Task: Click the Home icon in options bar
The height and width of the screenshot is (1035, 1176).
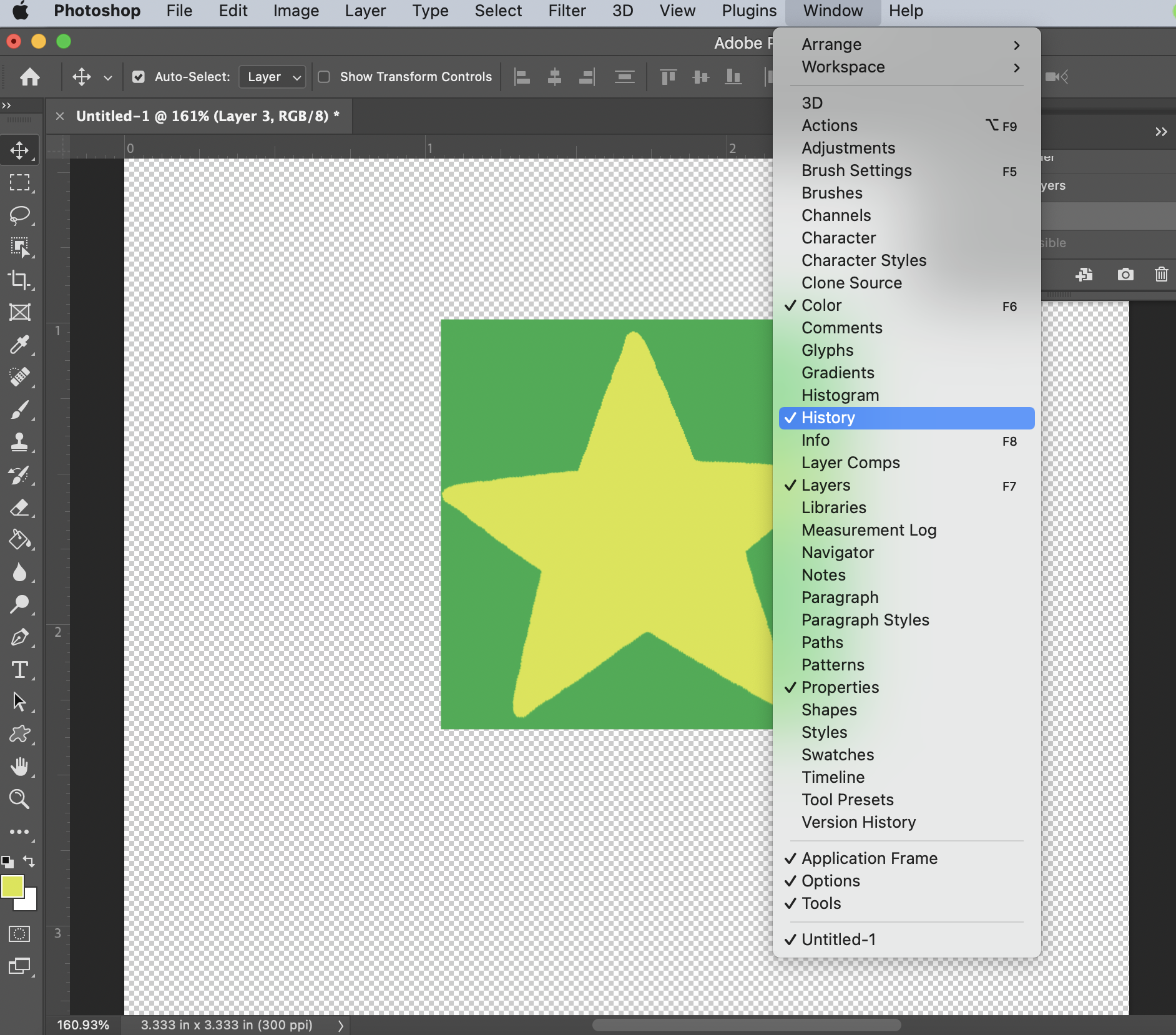Action: [29, 77]
